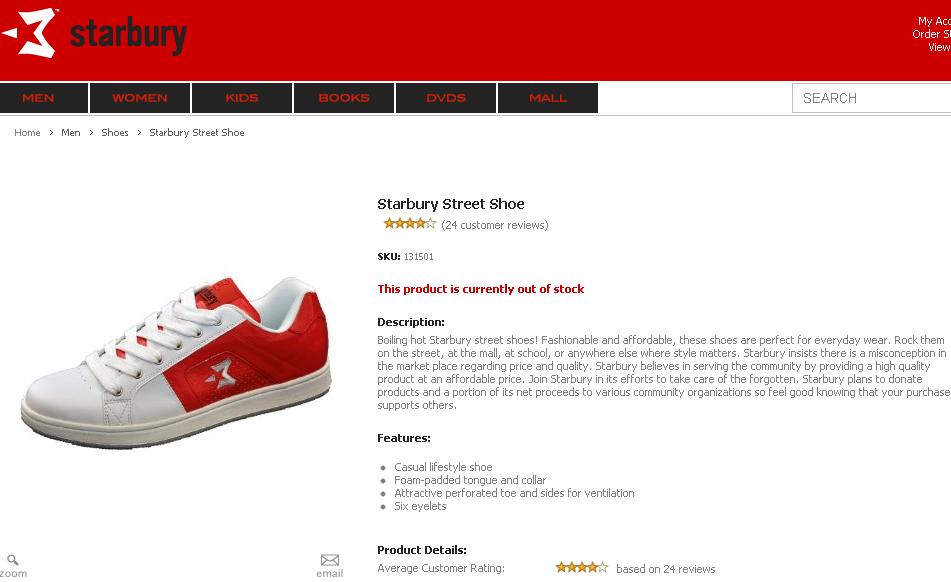Click the envelope email icon
The width and height of the screenshot is (951, 582).
pyautogui.click(x=330, y=560)
